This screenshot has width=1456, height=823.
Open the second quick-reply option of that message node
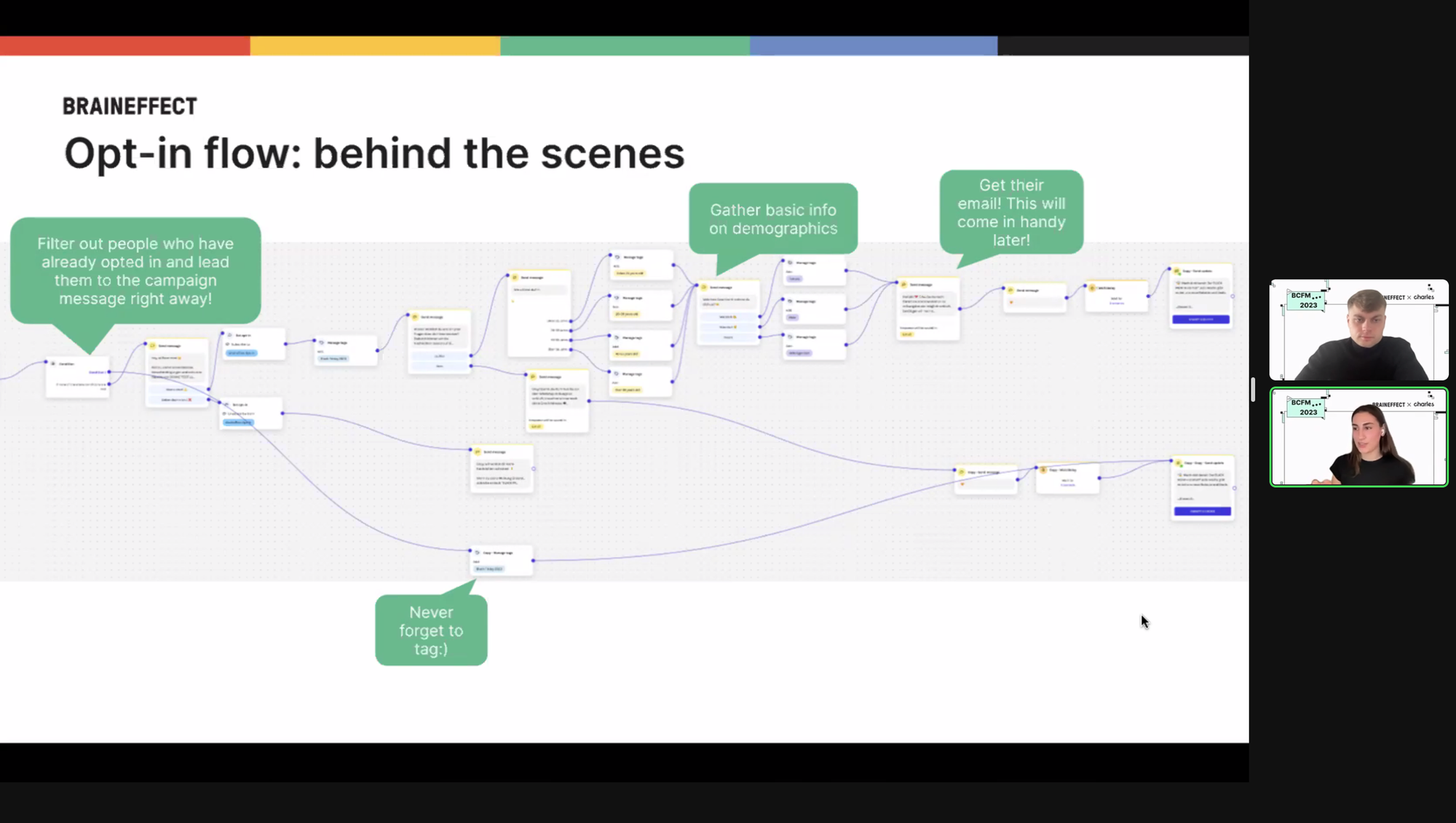[728, 327]
